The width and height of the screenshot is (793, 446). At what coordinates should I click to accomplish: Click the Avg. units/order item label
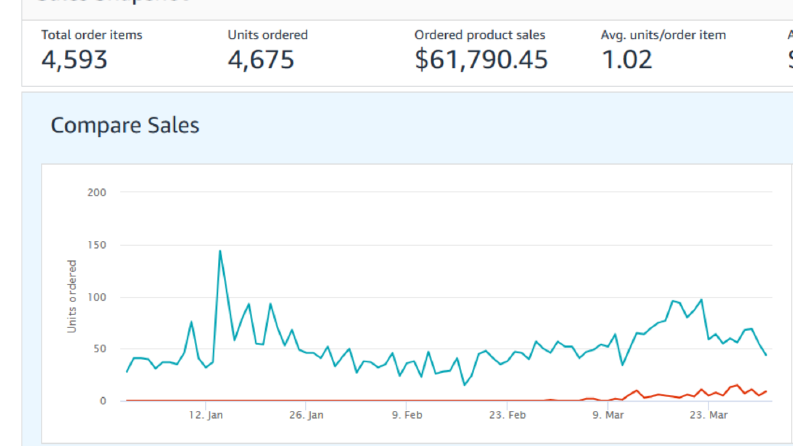pos(663,35)
